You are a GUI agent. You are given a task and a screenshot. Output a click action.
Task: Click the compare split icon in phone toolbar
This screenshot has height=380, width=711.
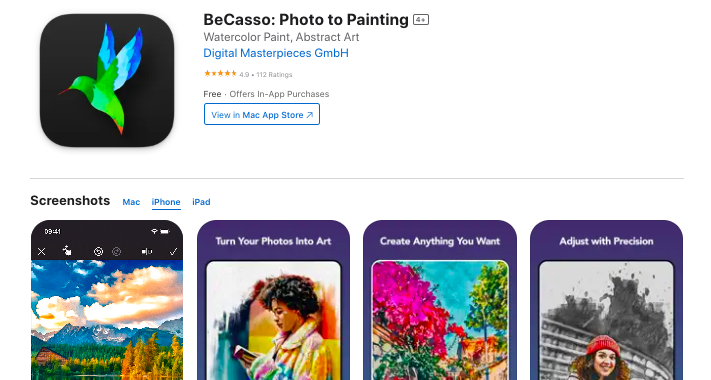tap(147, 251)
